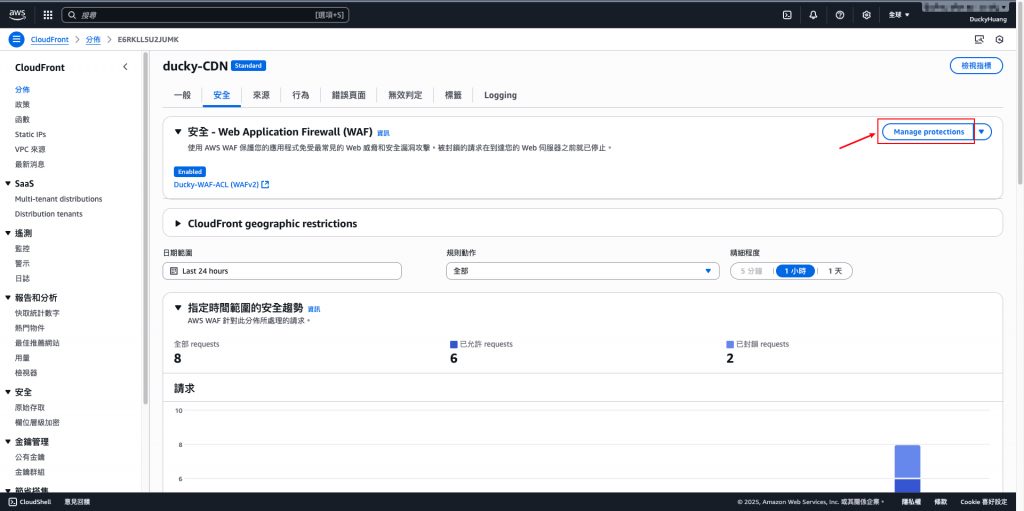Collapse the SaaS sidebar group
This screenshot has width=1024, height=511.
8,184
